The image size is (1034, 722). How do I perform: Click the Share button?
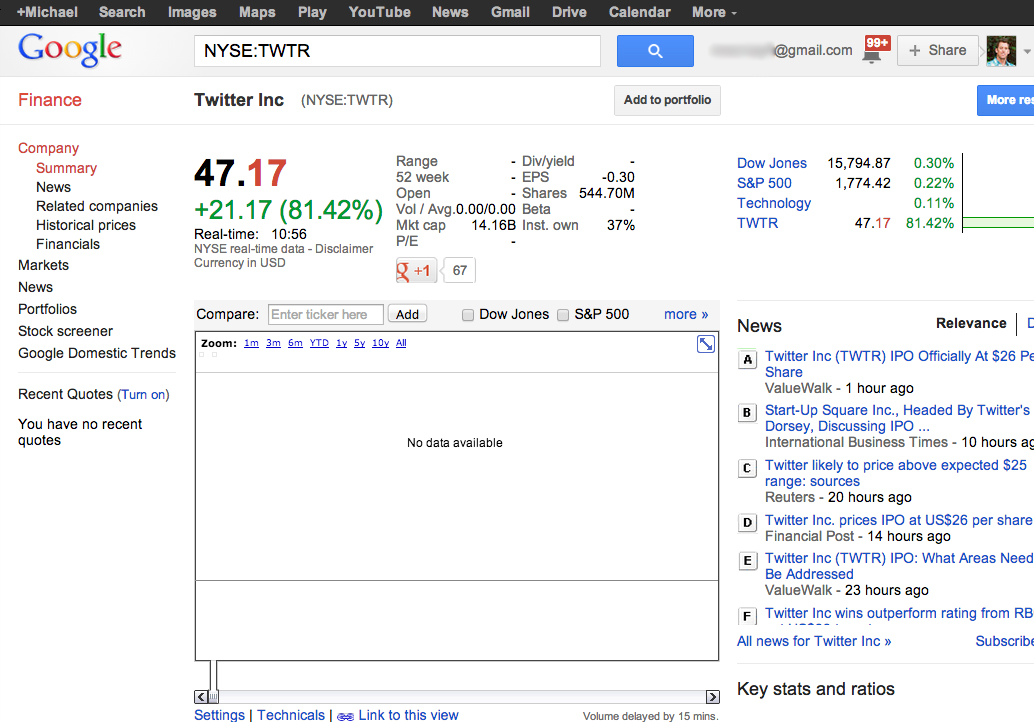click(938, 51)
